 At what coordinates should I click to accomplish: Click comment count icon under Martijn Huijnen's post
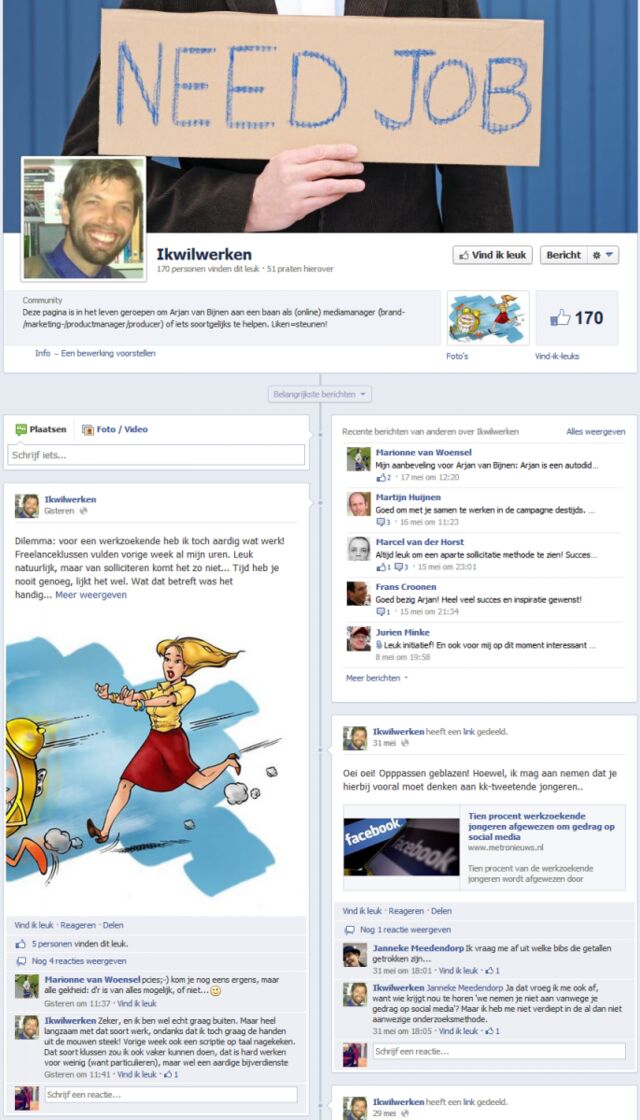[x=383, y=522]
